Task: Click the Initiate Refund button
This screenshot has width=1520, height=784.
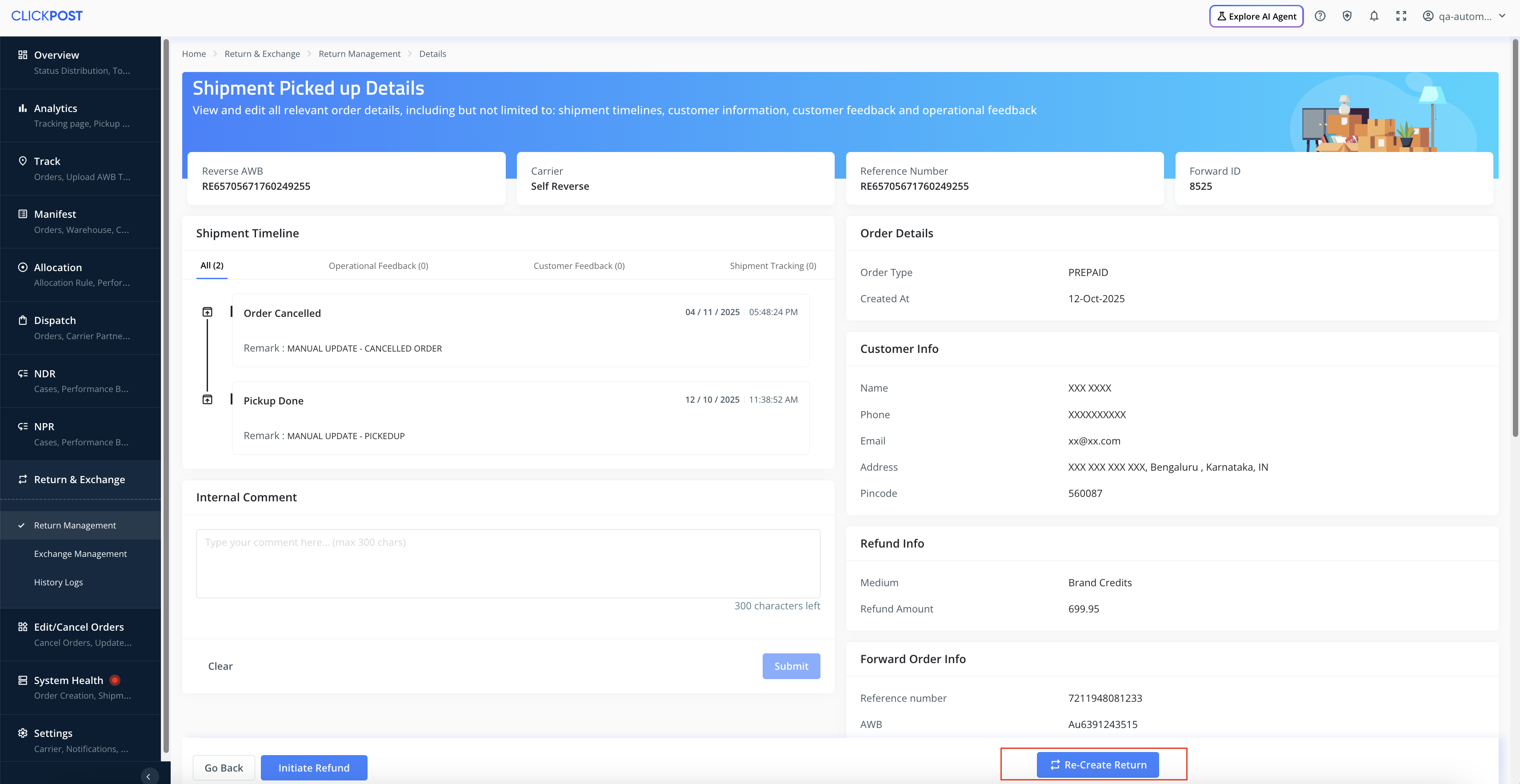Action: click(313, 768)
